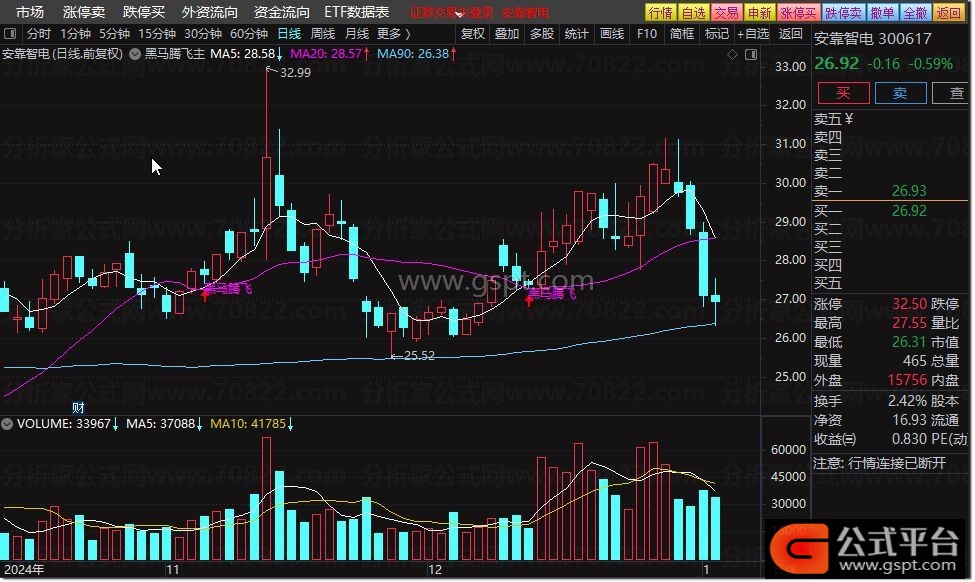Click the diamond icon in the chart header

tap(732, 55)
